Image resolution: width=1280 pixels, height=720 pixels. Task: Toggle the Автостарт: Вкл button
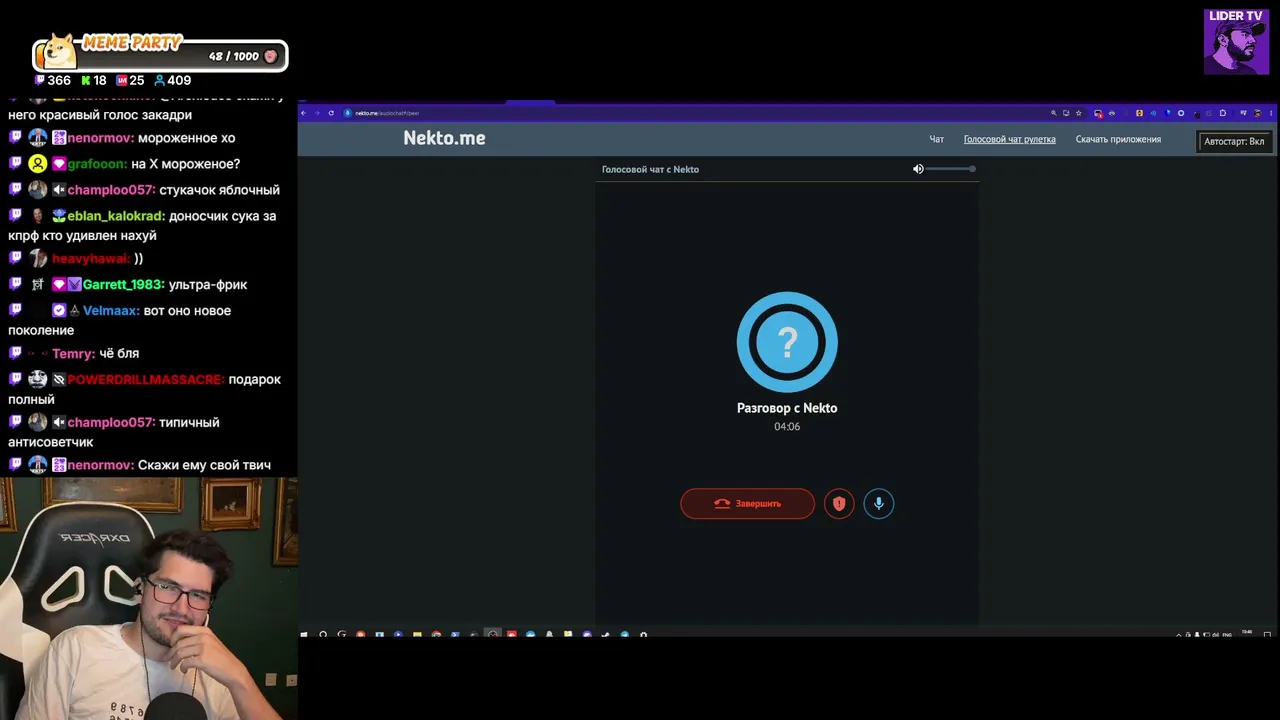click(1234, 141)
